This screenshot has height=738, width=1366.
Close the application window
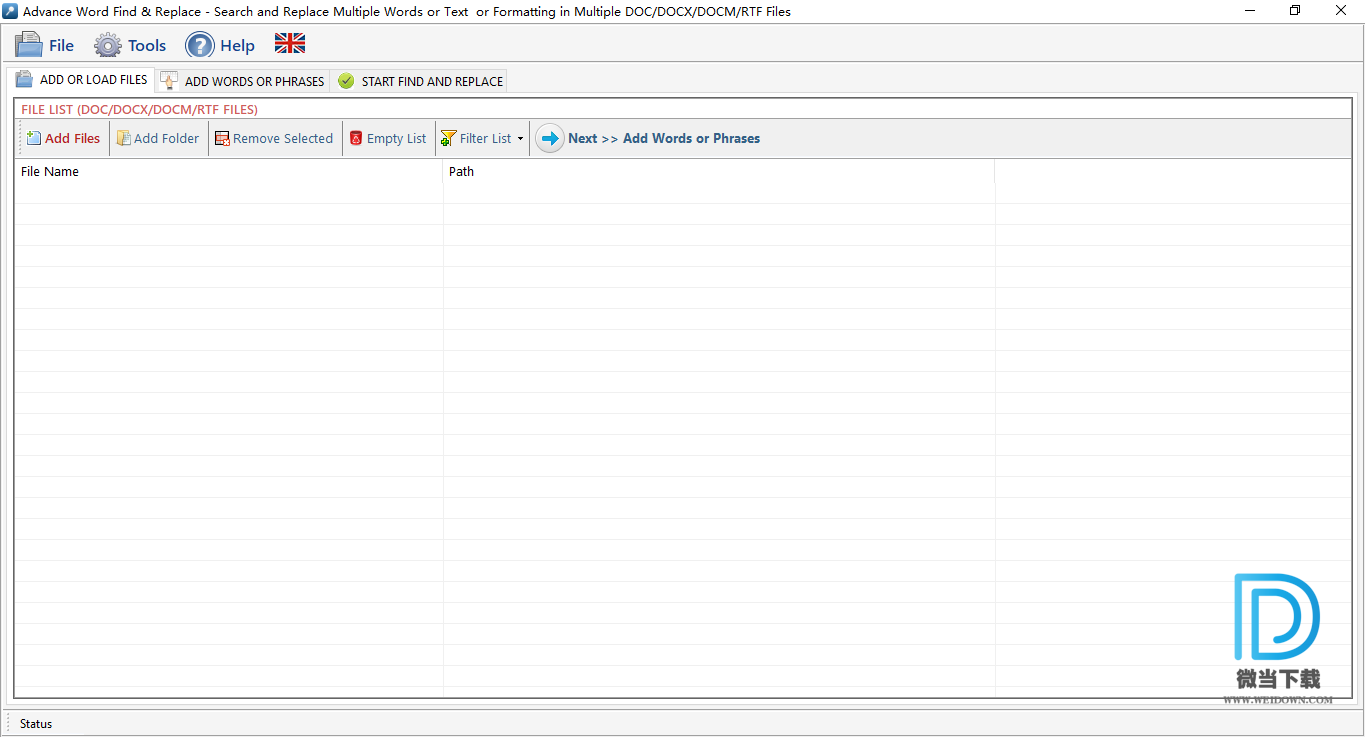pyautogui.click(x=1342, y=11)
